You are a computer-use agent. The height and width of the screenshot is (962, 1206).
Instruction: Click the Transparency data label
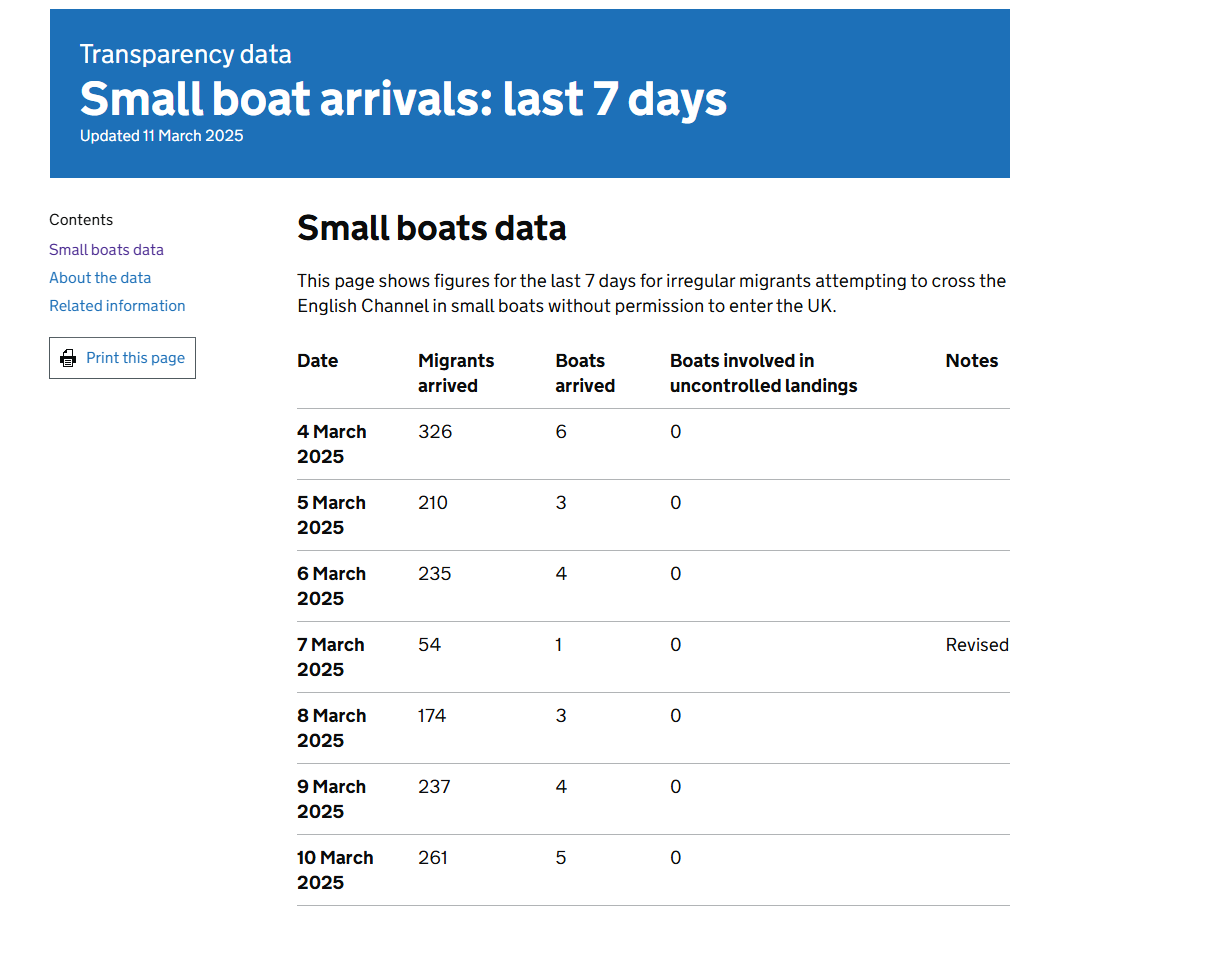point(186,54)
